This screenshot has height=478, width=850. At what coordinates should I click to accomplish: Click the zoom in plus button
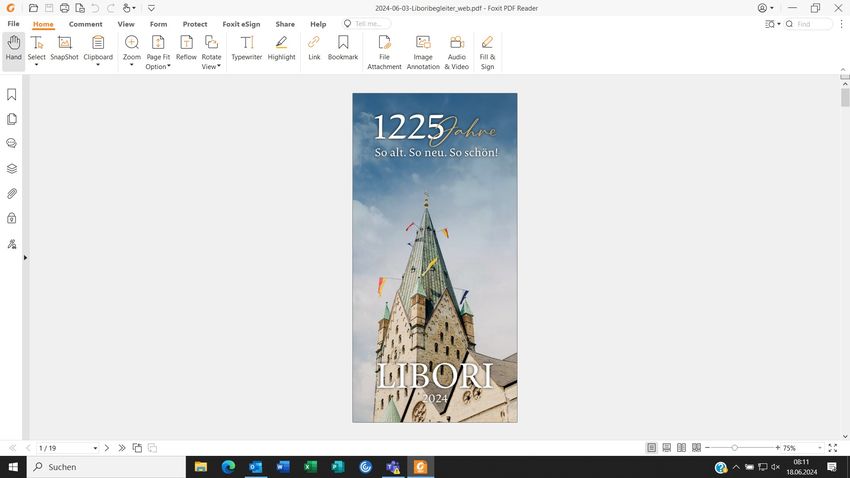777,448
